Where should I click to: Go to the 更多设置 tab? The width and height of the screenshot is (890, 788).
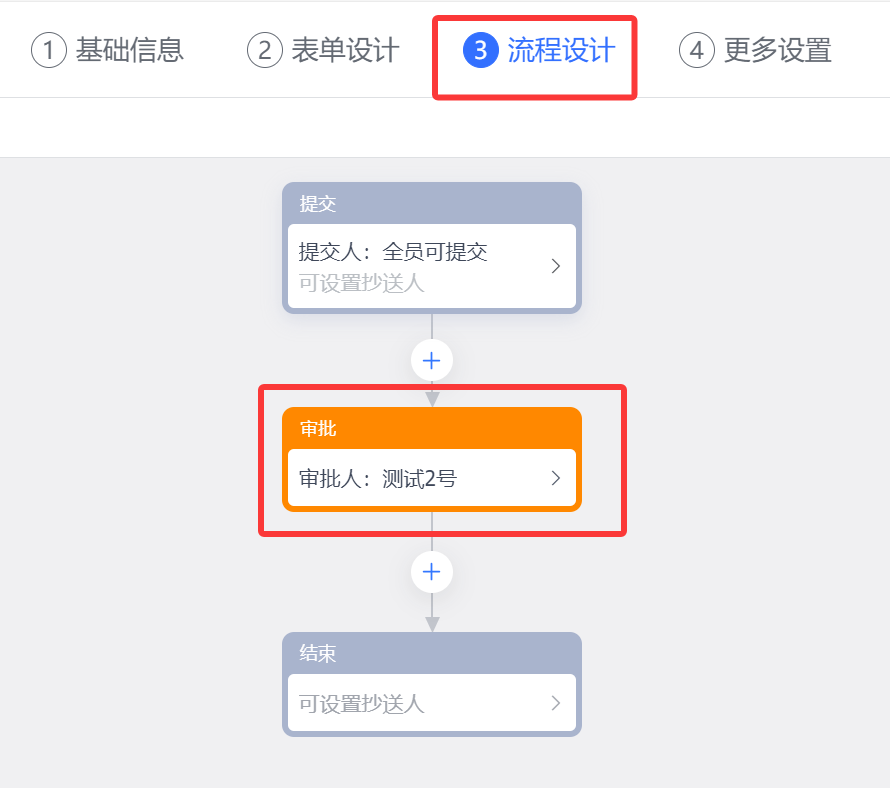(778, 50)
